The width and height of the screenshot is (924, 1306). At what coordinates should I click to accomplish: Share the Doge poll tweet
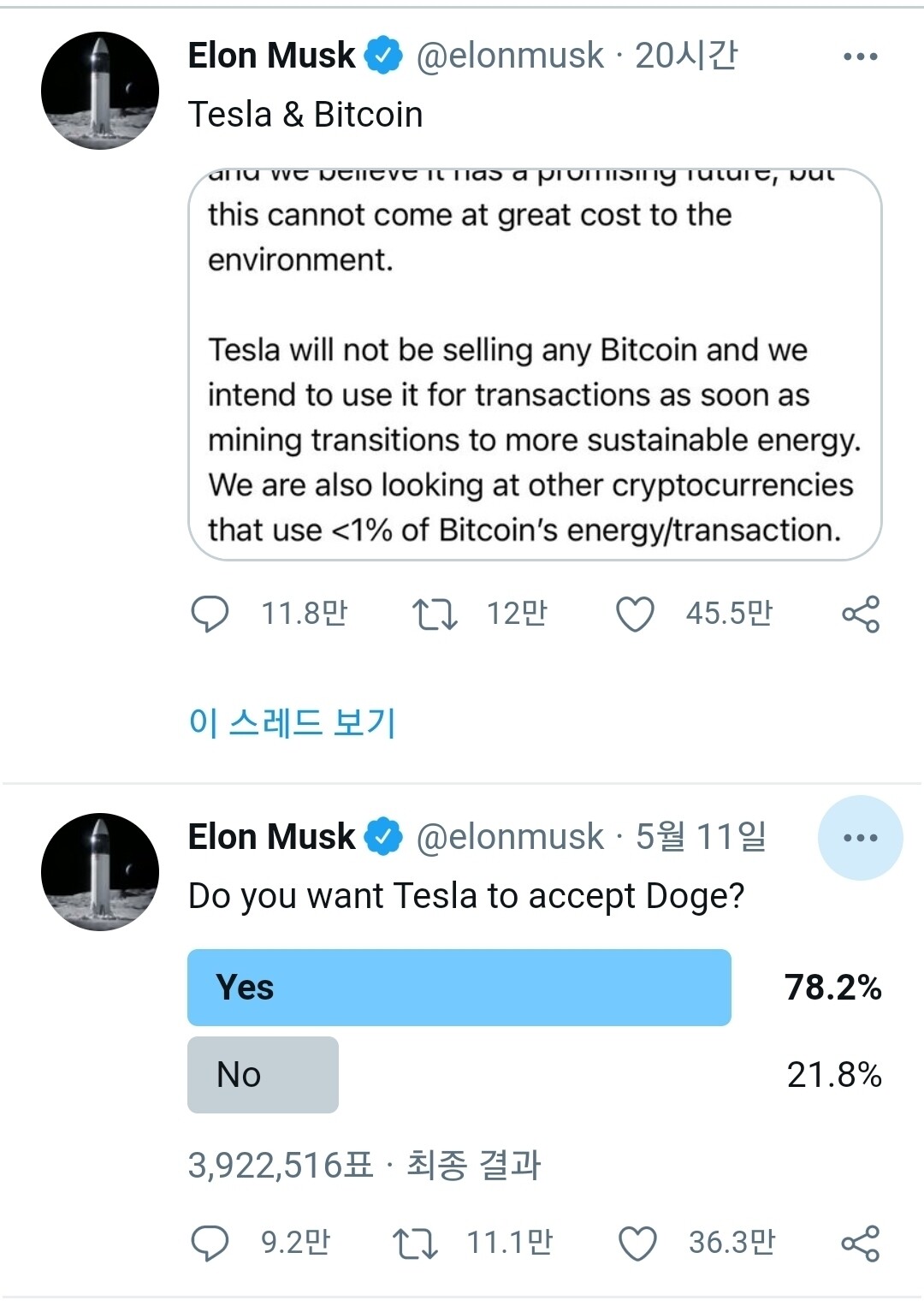pos(860,1243)
